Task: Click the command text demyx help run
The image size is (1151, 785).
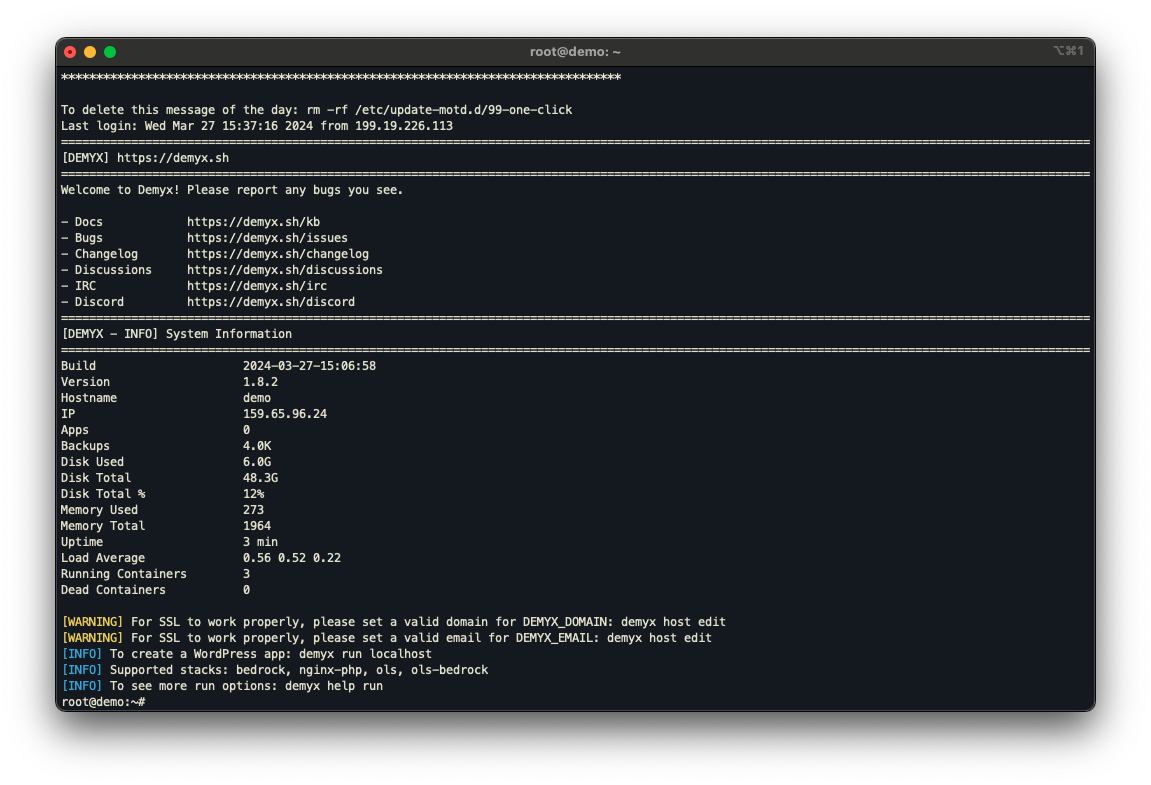Action: coord(334,686)
